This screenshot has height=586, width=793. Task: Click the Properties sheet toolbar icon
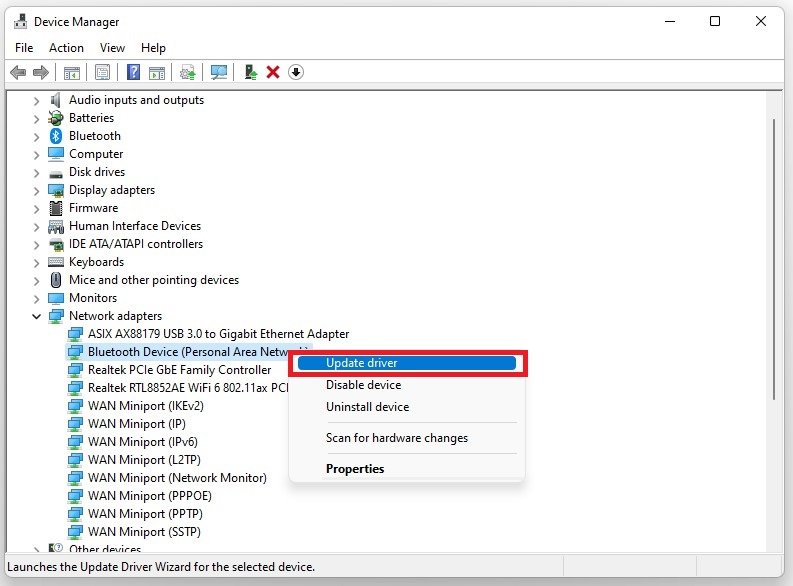[x=101, y=72]
